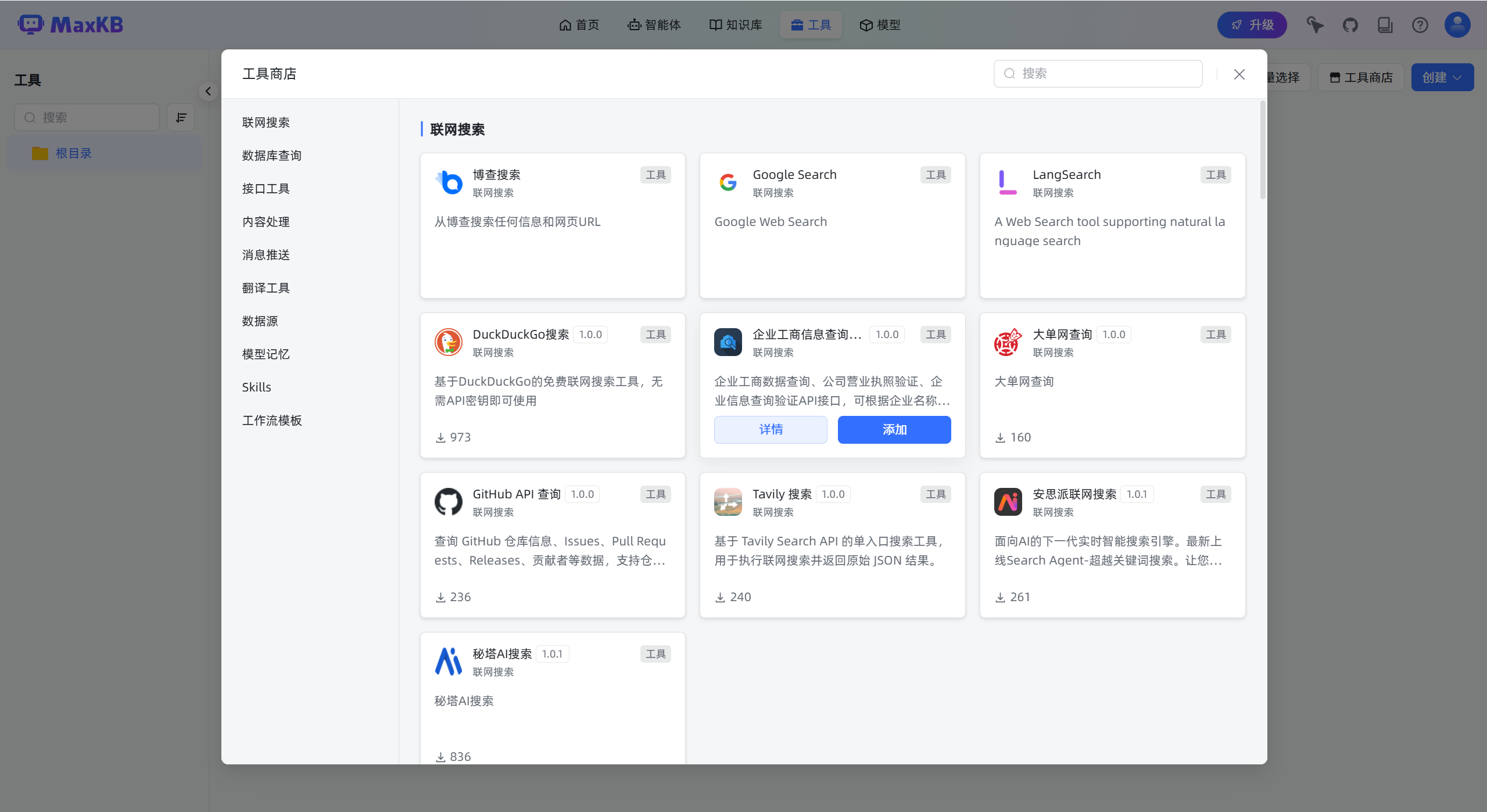Click the download icon on 大单网查询 card

pos(1000,437)
